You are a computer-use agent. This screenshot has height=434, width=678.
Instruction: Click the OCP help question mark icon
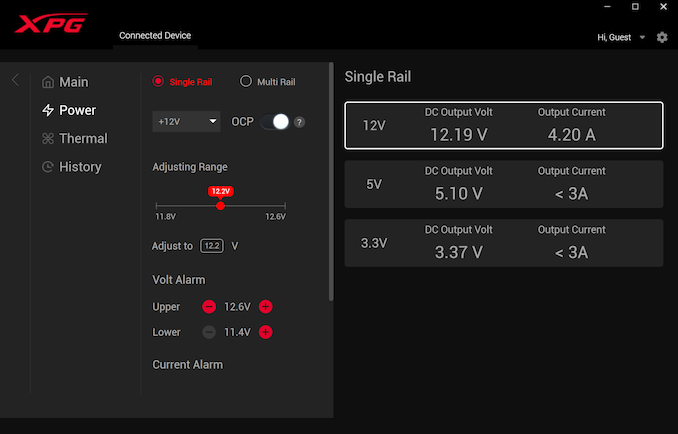click(x=299, y=122)
